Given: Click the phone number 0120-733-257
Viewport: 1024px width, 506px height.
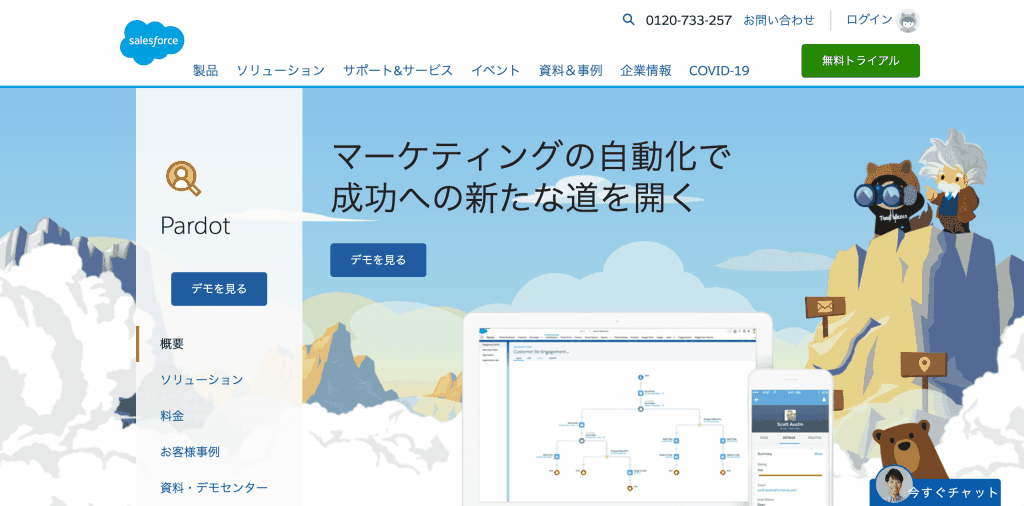Looking at the screenshot, I should coord(688,20).
